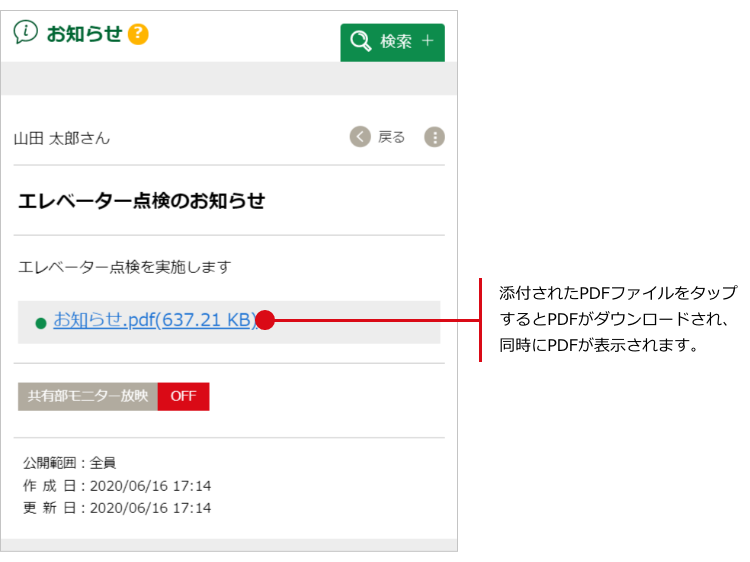Click the 戻る back text

(x=391, y=137)
